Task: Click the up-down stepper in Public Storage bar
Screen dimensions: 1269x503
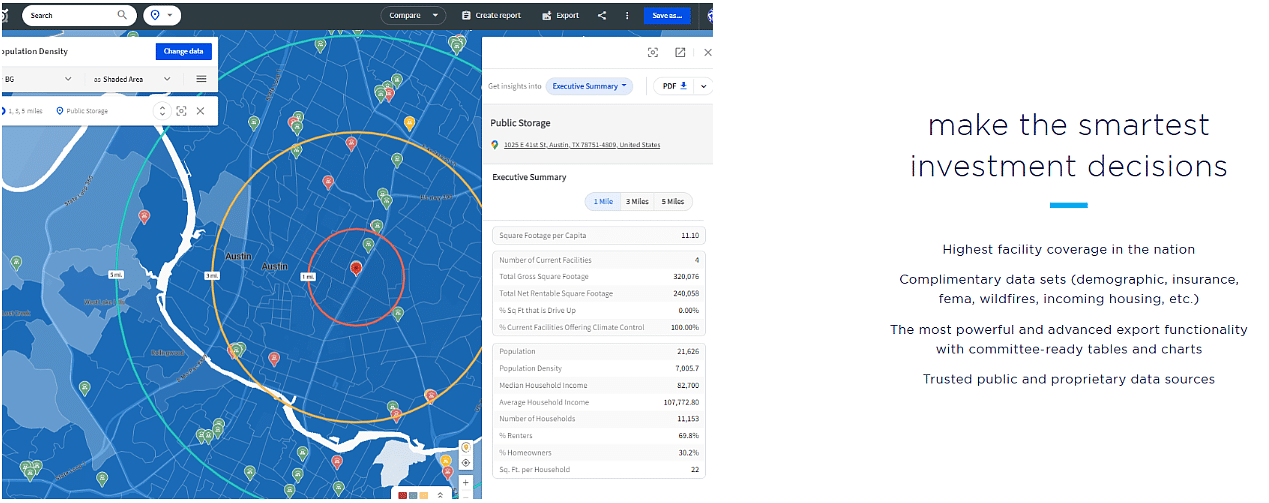Action: [162, 111]
